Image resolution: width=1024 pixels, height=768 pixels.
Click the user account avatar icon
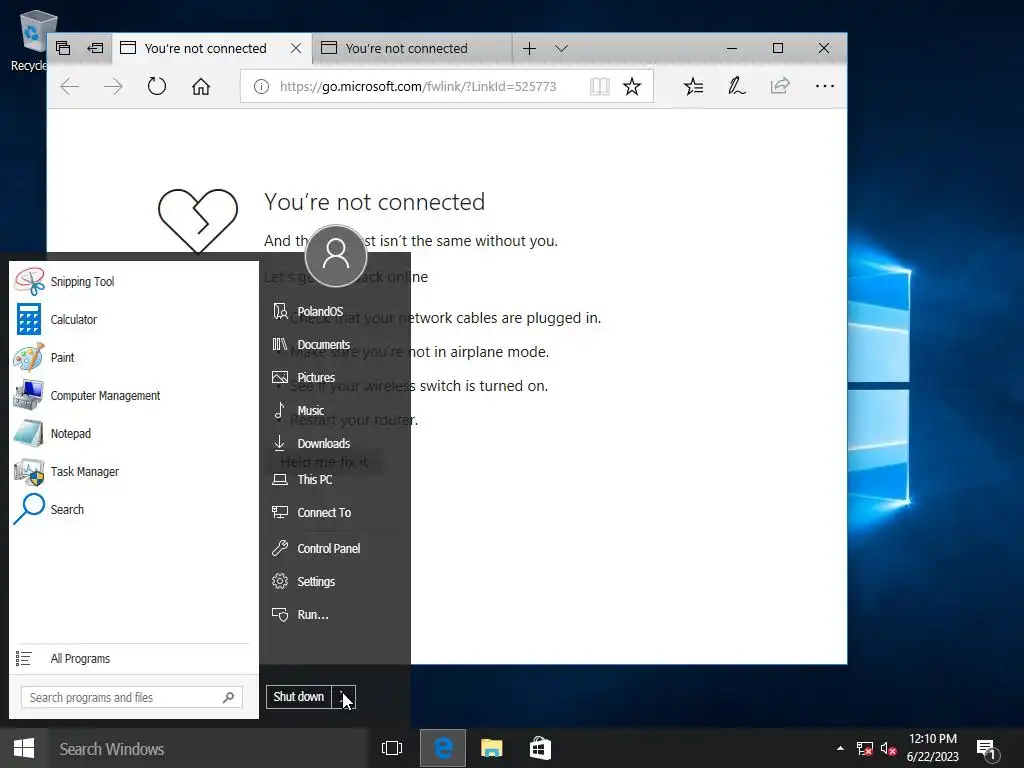(336, 255)
